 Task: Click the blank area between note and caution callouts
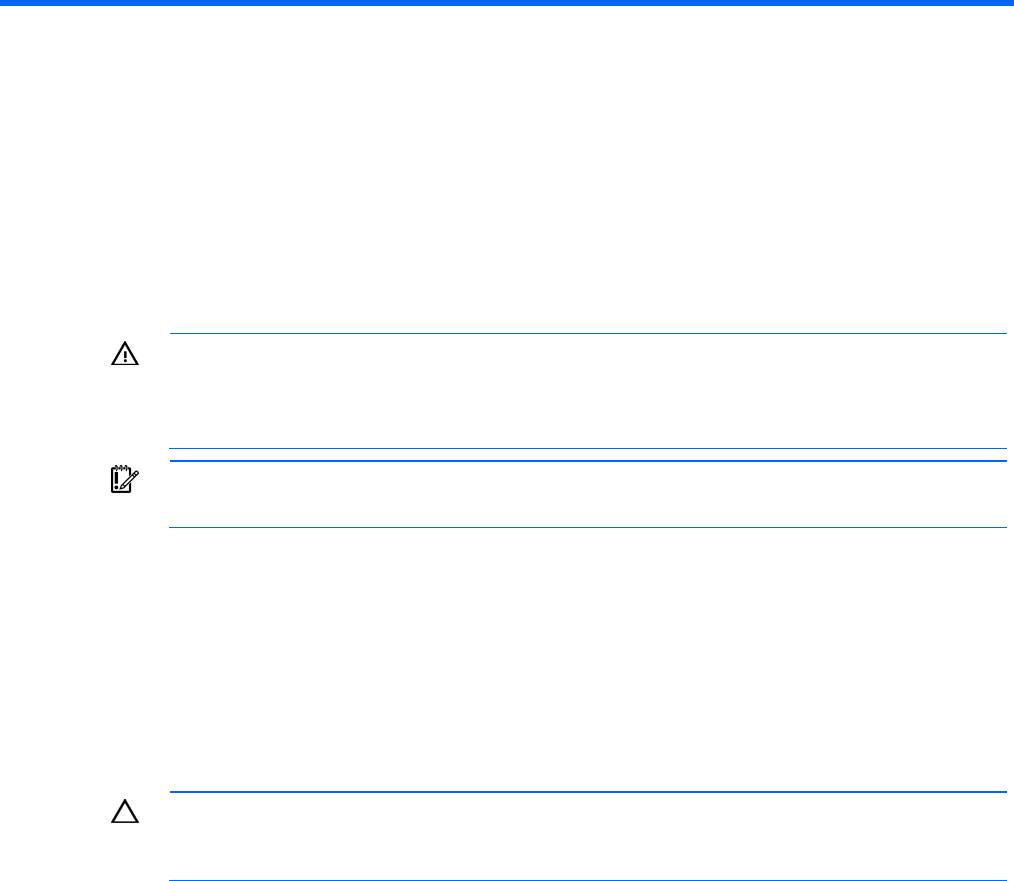[507, 659]
